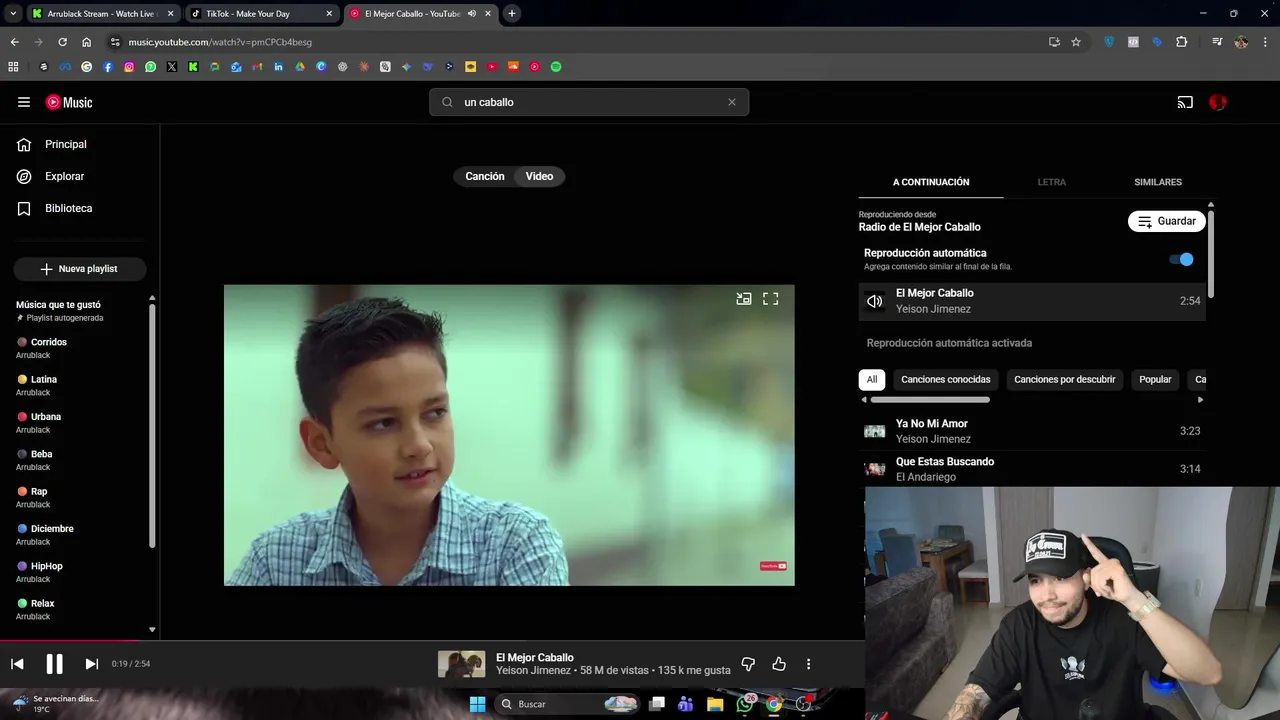Open the LinkedIn bookmark

(x=278, y=67)
